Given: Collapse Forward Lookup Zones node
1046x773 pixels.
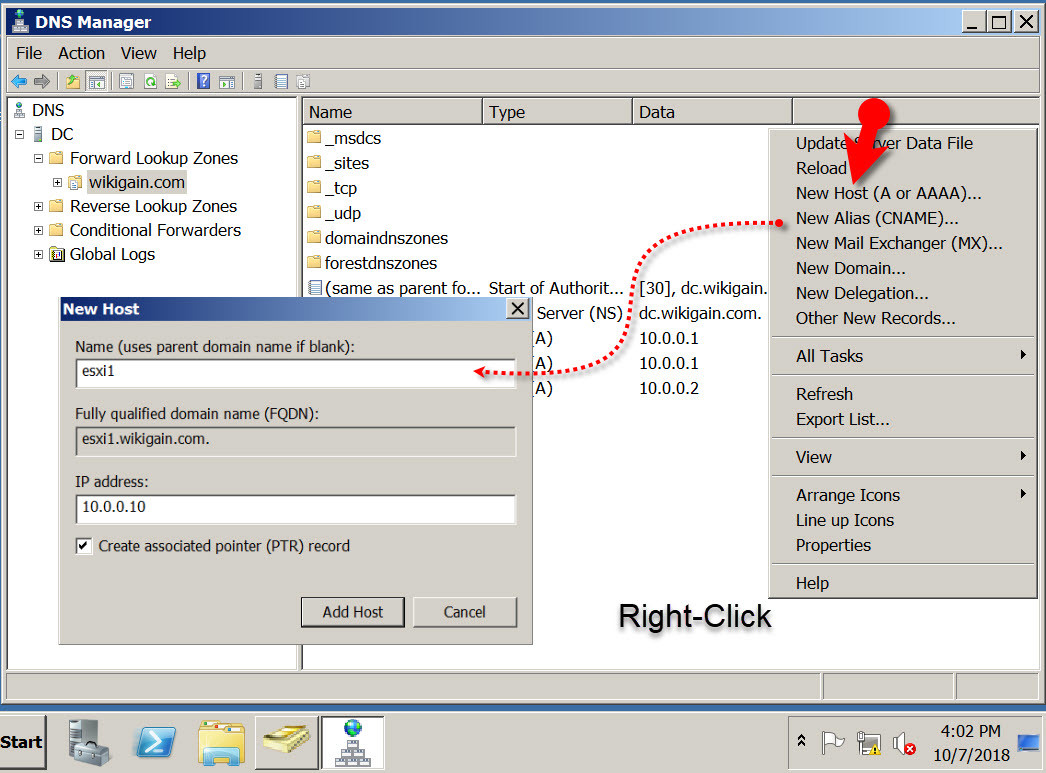Looking at the screenshot, I should pyautogui.click(x=39, y=158).
